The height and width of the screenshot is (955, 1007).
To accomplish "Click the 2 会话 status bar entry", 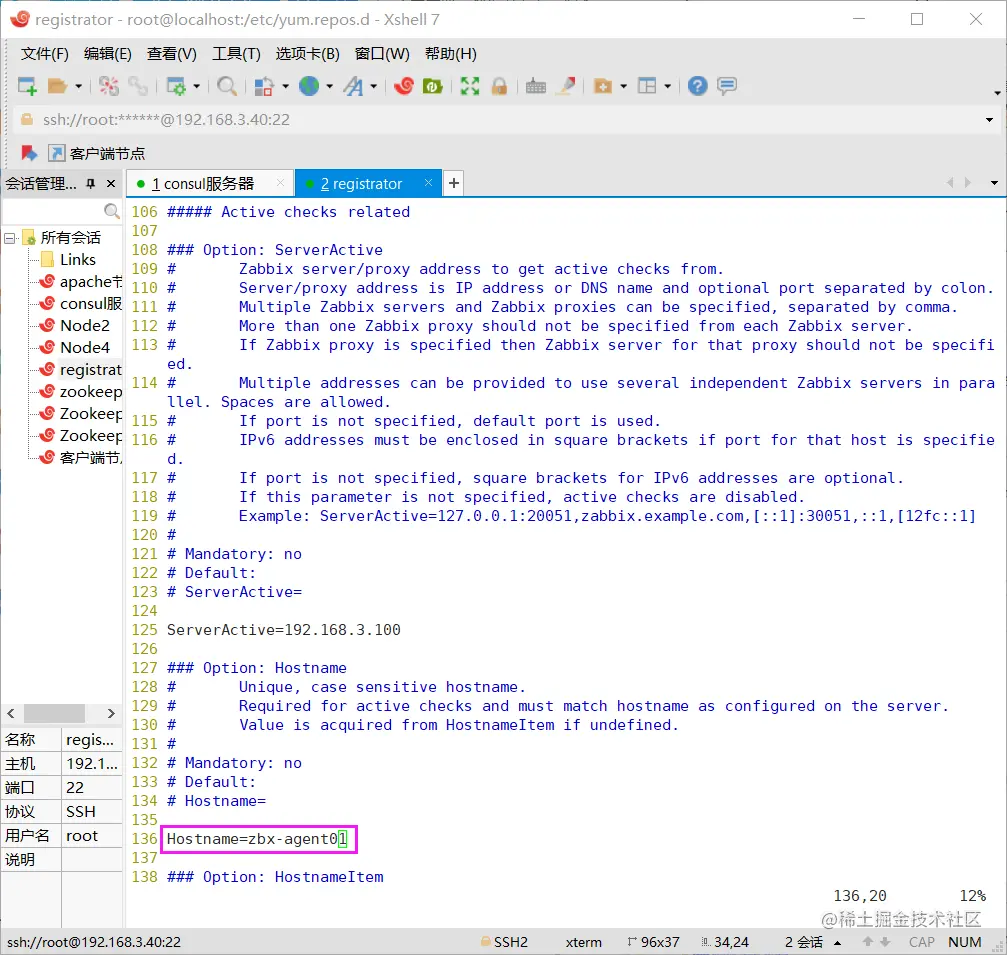I will pyautogui.click(x=803, y=942).
